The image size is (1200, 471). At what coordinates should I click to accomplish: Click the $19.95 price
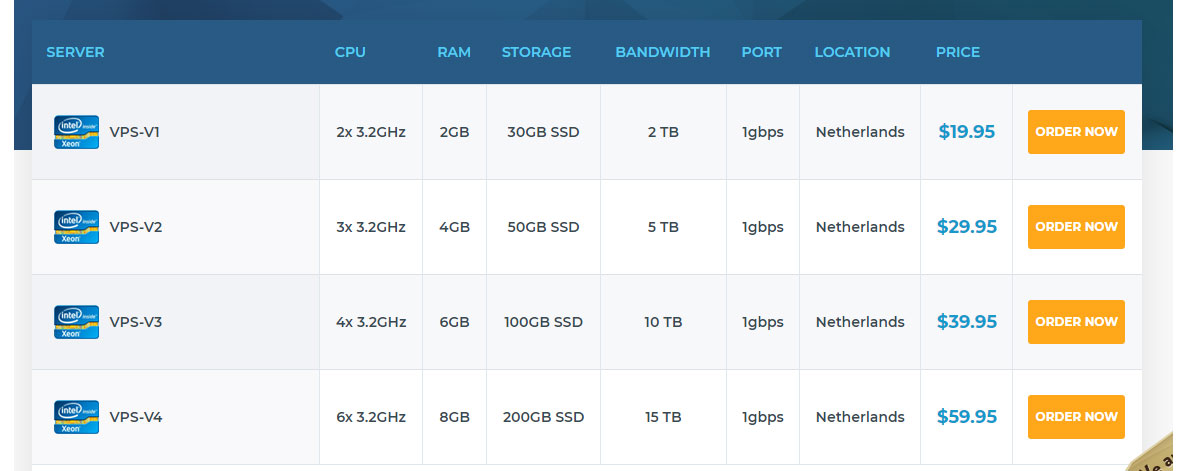pos(967,132)
